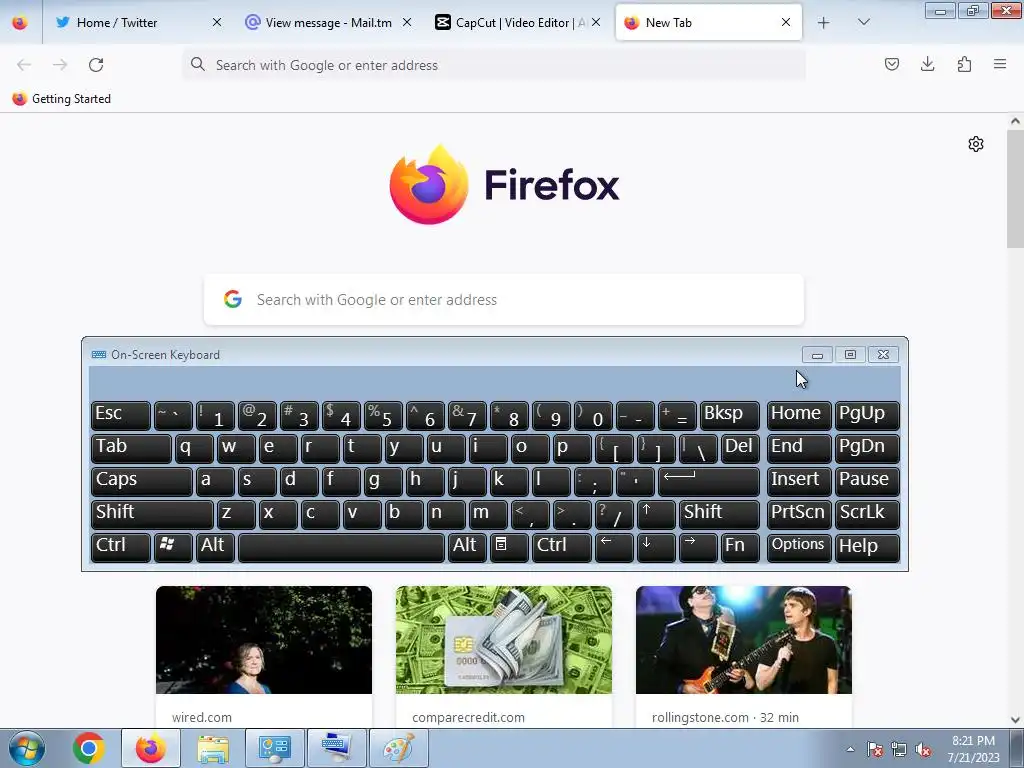Screen dimensions: 1024x768
Task: Launch Google Chrome from the taskbar
Action: click(x=89, y=748)
